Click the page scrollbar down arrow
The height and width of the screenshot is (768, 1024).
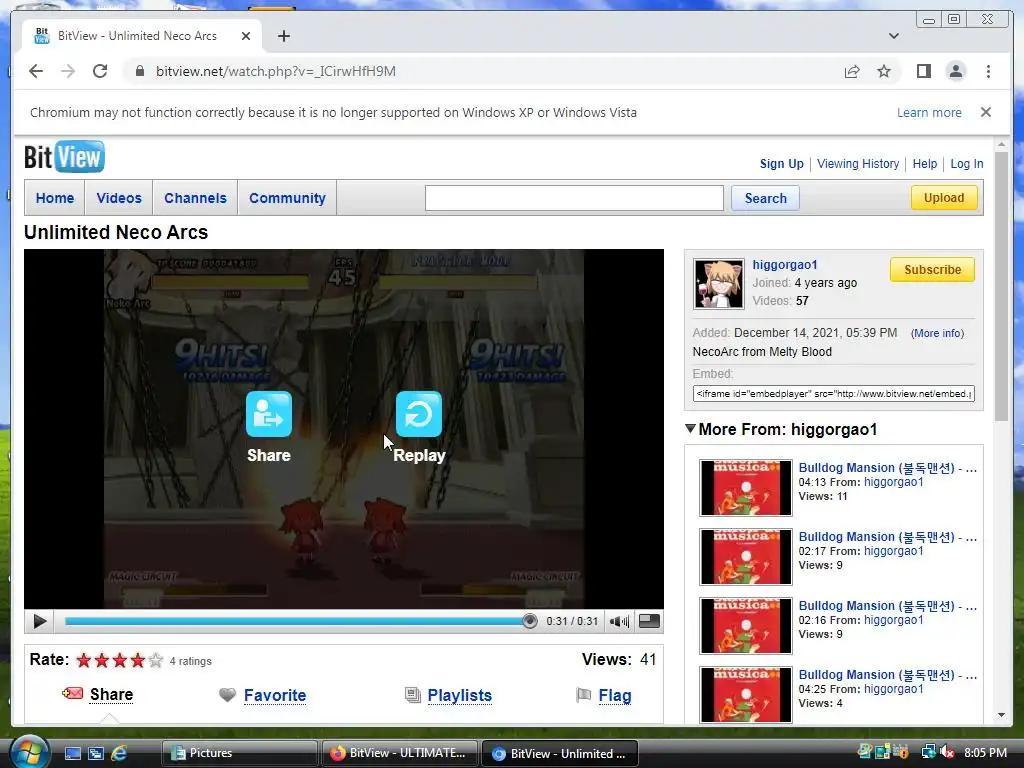click(x=1002, y=715)
